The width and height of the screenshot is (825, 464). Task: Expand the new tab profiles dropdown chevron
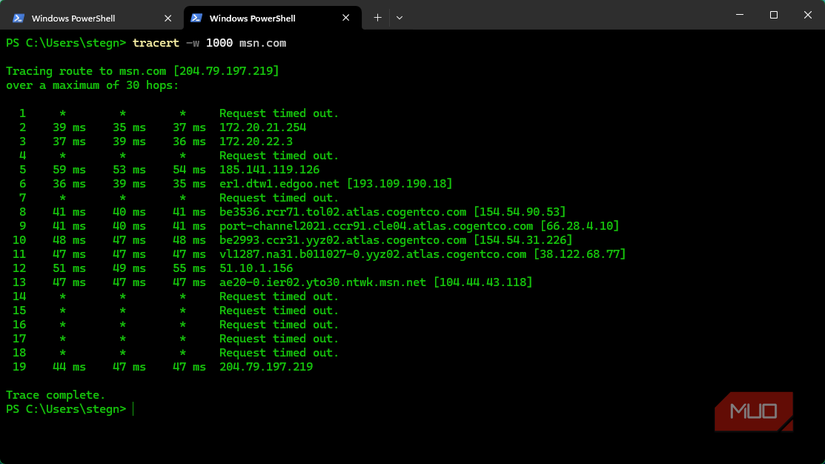pos(399,18)
